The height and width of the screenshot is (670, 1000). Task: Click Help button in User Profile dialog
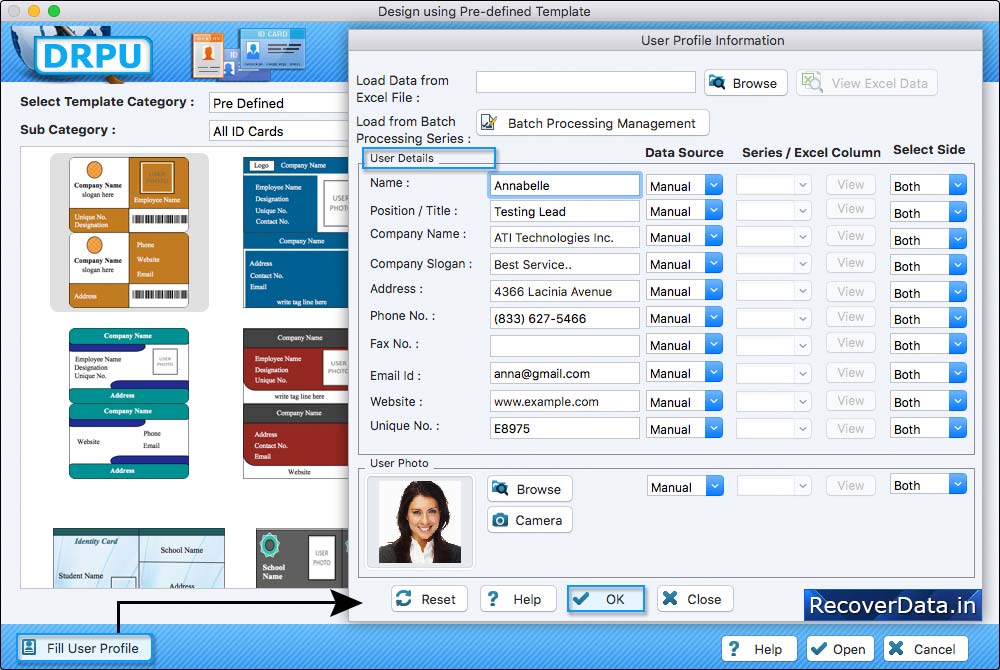(x=518, y=599)
